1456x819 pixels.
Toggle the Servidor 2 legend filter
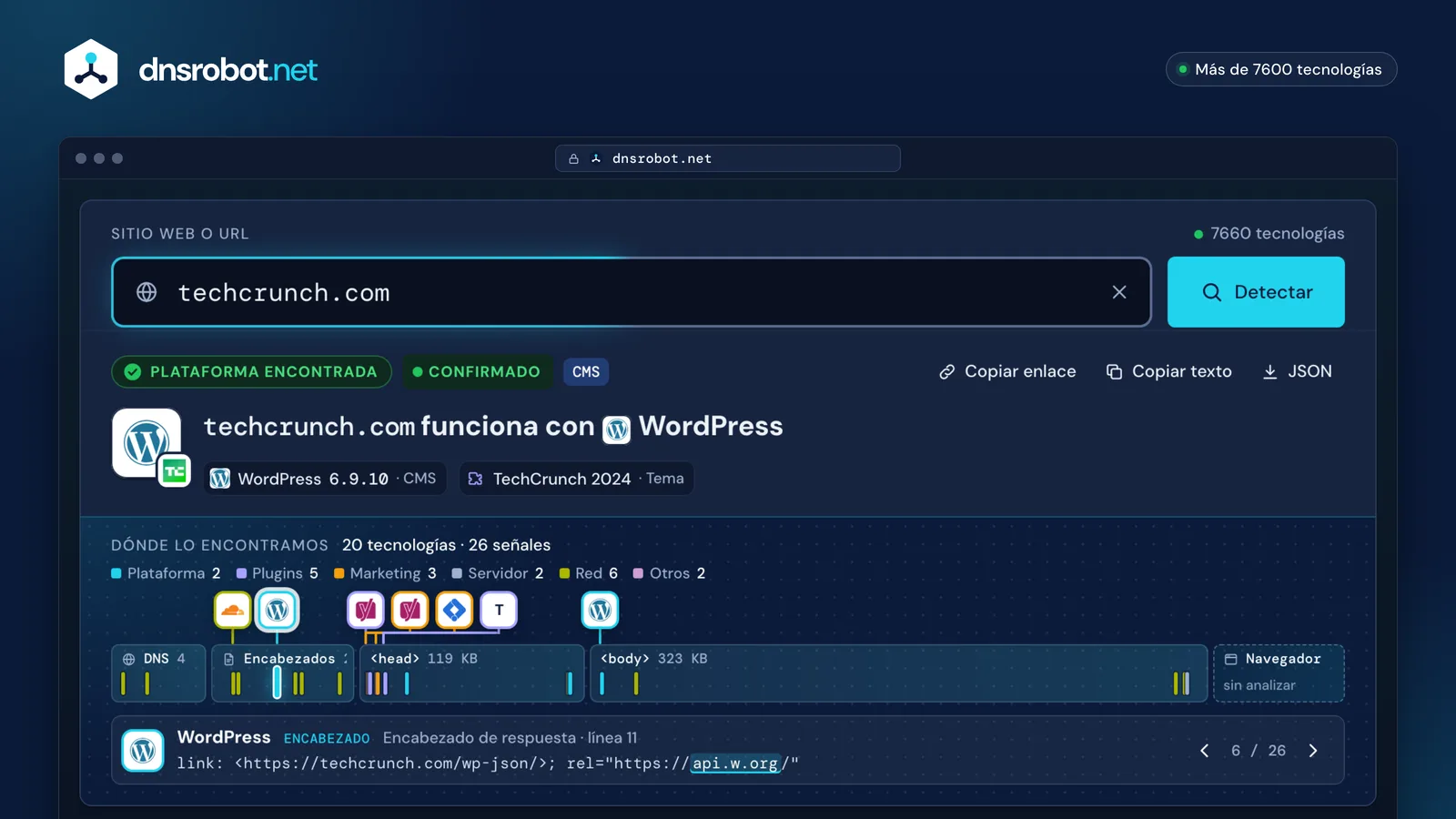click(498, 573)
